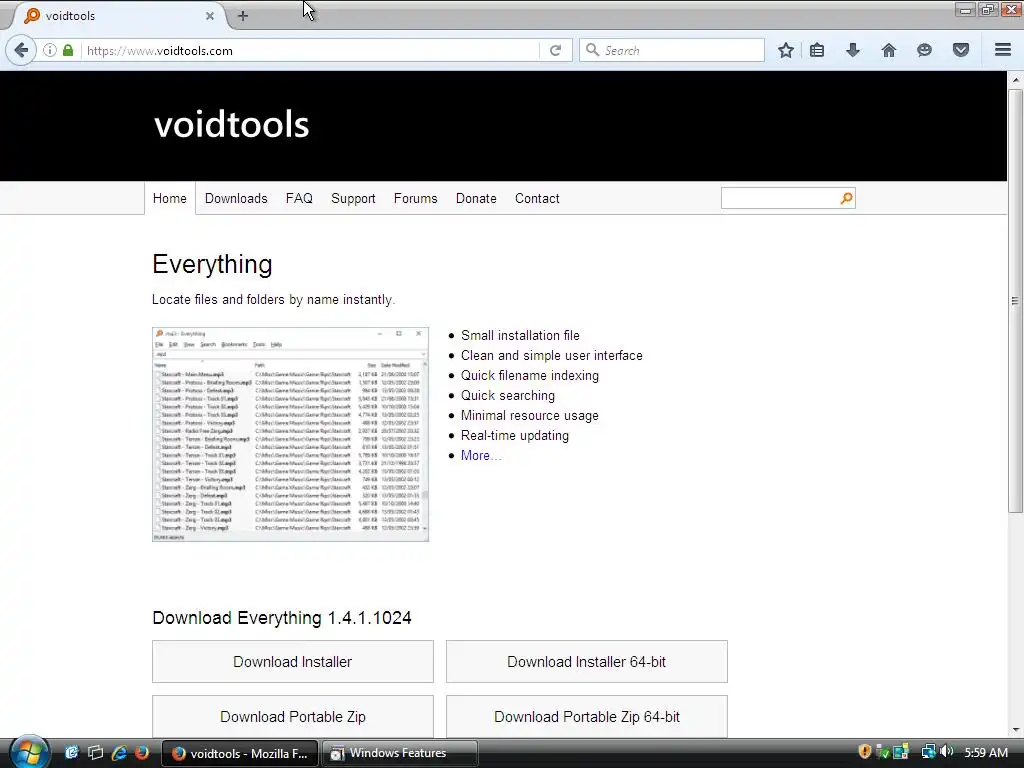Screen dimensions: 1024x768
Task: Click the 5:59 AM taskbar clock
Action: [986, 752]
